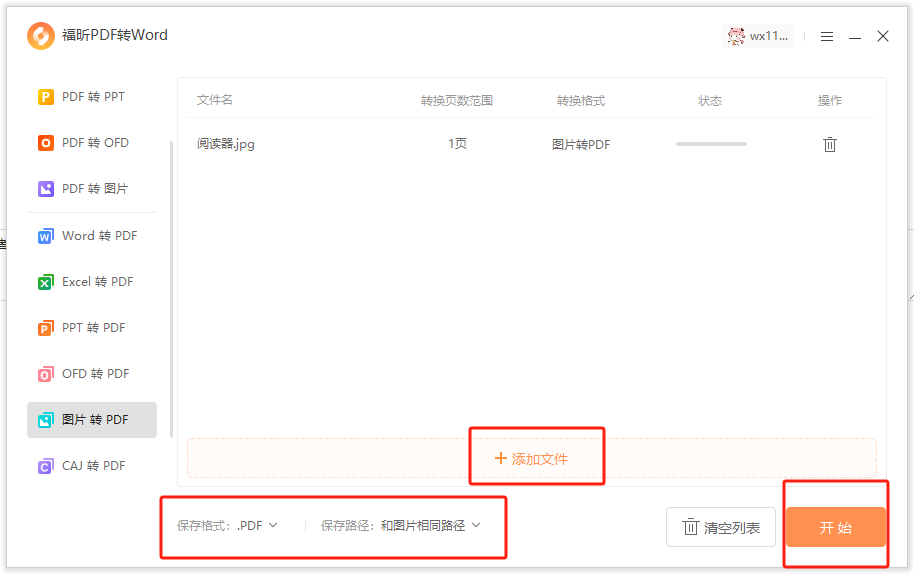This screenshot has width=914, height=574.
Task: Click the Excel to PDF icon
Action: coord(45,282)
